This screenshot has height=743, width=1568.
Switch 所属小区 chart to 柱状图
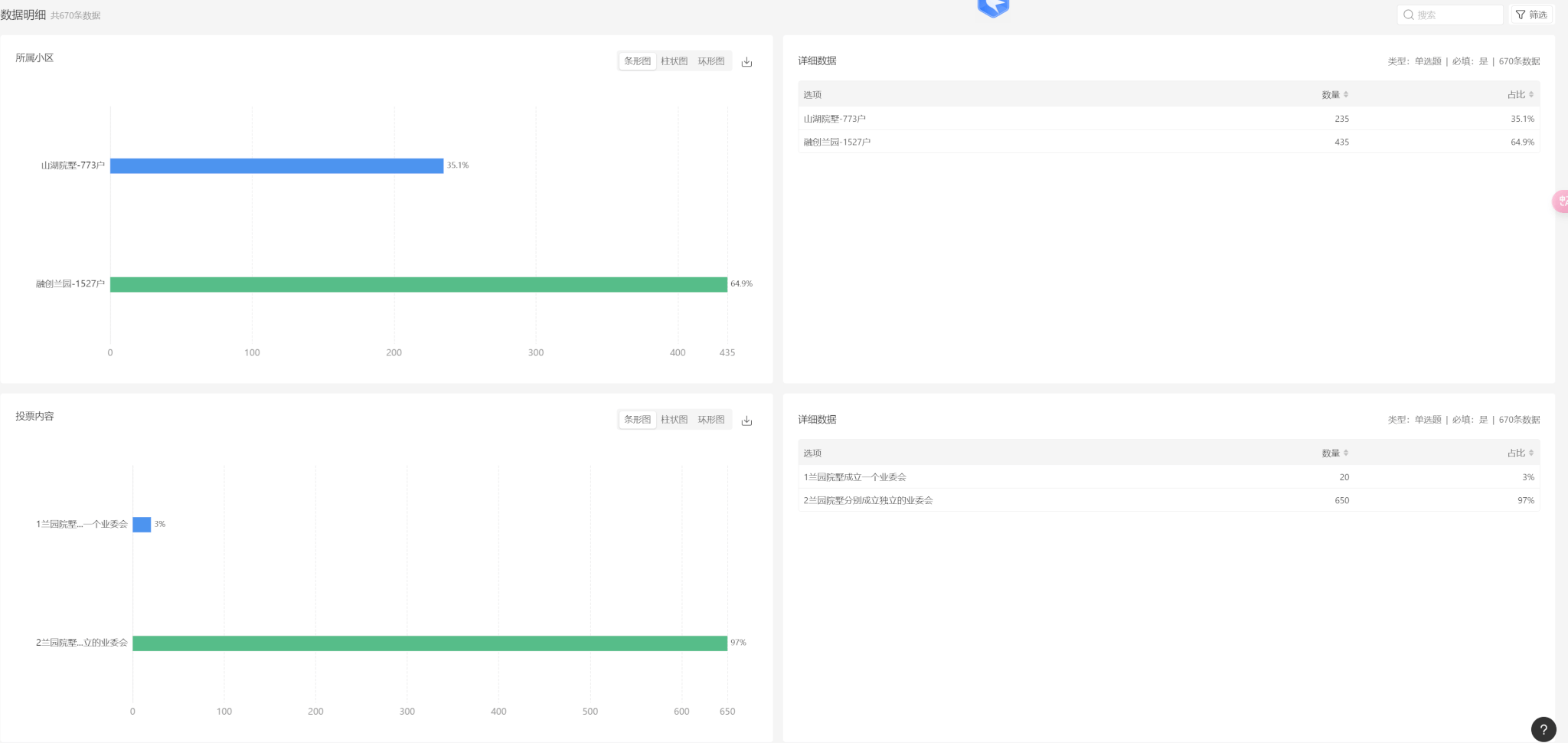[674, 61]
